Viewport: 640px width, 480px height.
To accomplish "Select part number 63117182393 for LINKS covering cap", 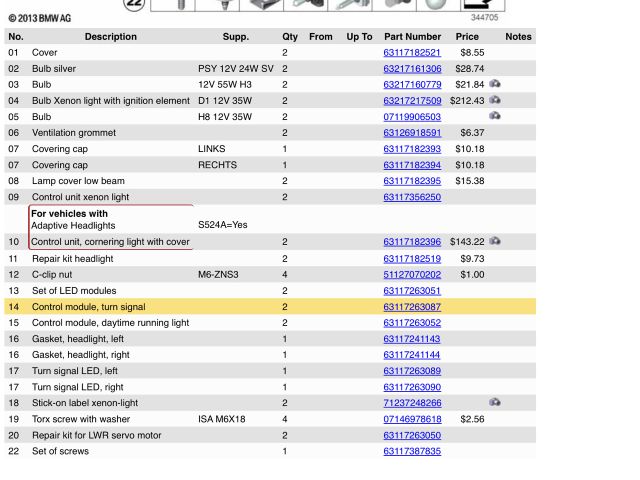I will tap(412, 149).
